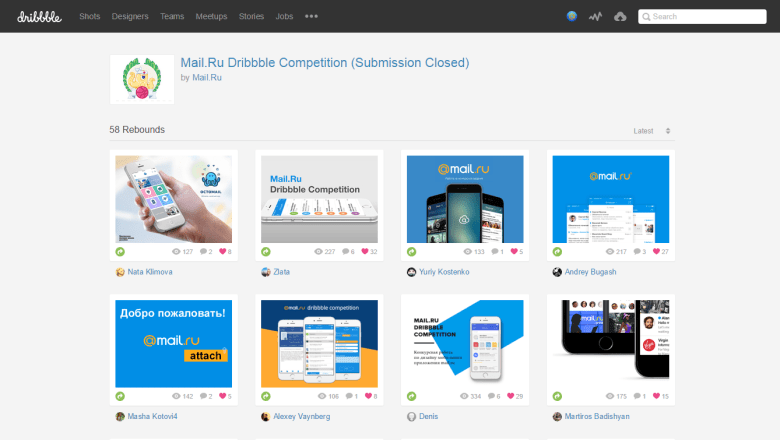This screenshot has width=780, height=440.
Task: Open Zlata's profile link
Action: (281, 272)
